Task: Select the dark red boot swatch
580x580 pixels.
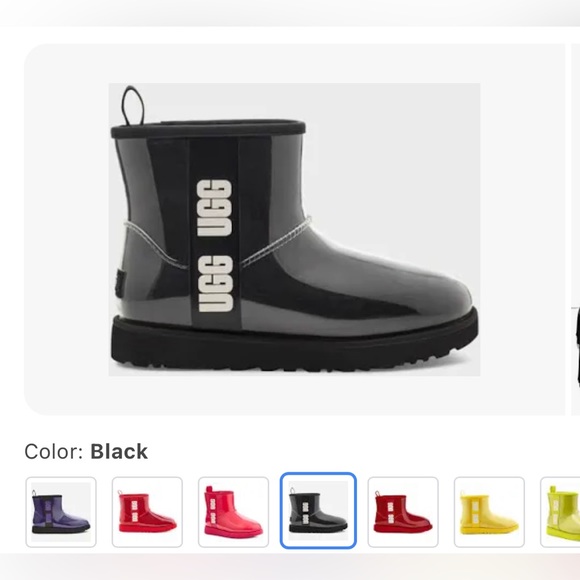Action: (403, 512)
